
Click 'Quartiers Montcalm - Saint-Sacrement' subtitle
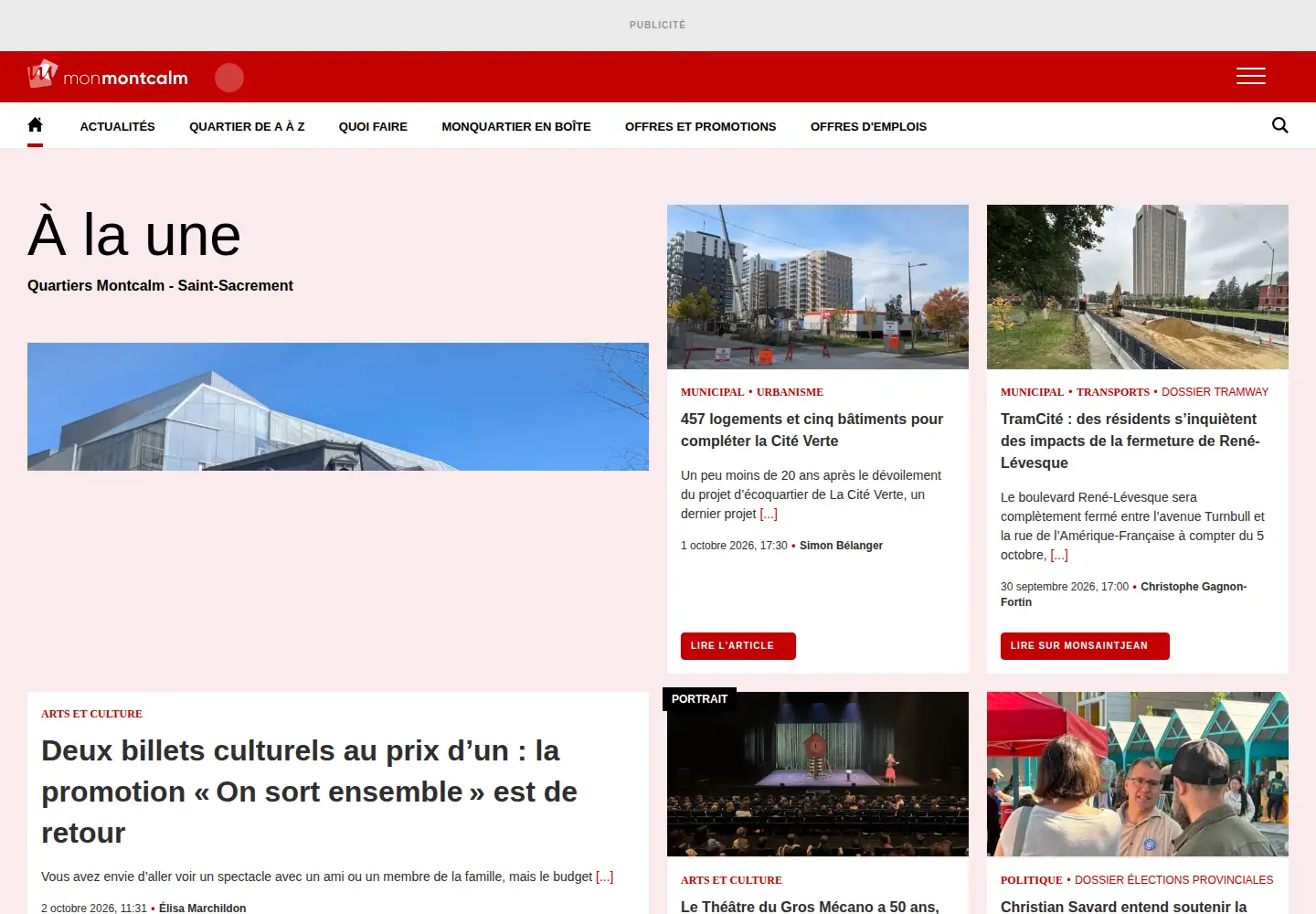(160, 285)
